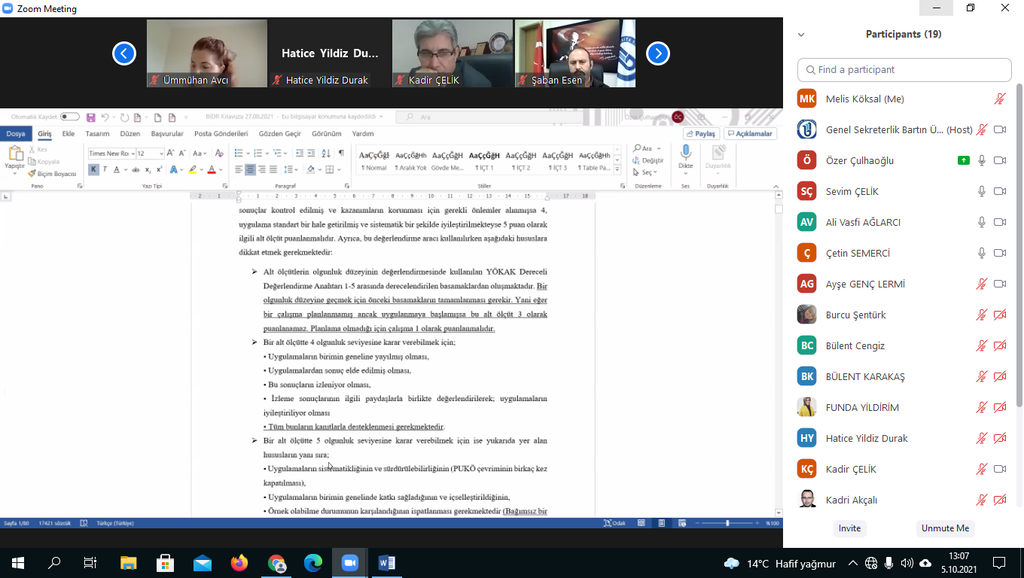Screen dimensions: 1024x578
Task: Click the next video thumbnails arrow
Action: 657,53
